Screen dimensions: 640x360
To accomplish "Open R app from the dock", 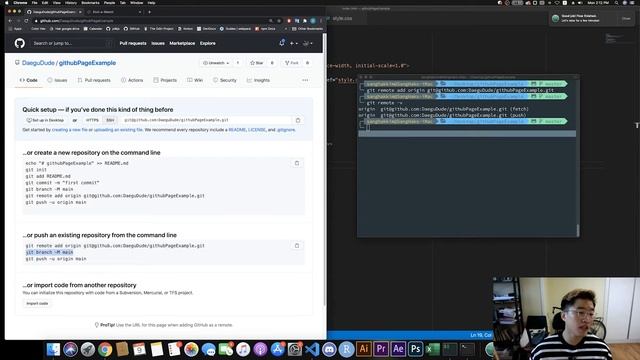I will pos(346,349).
